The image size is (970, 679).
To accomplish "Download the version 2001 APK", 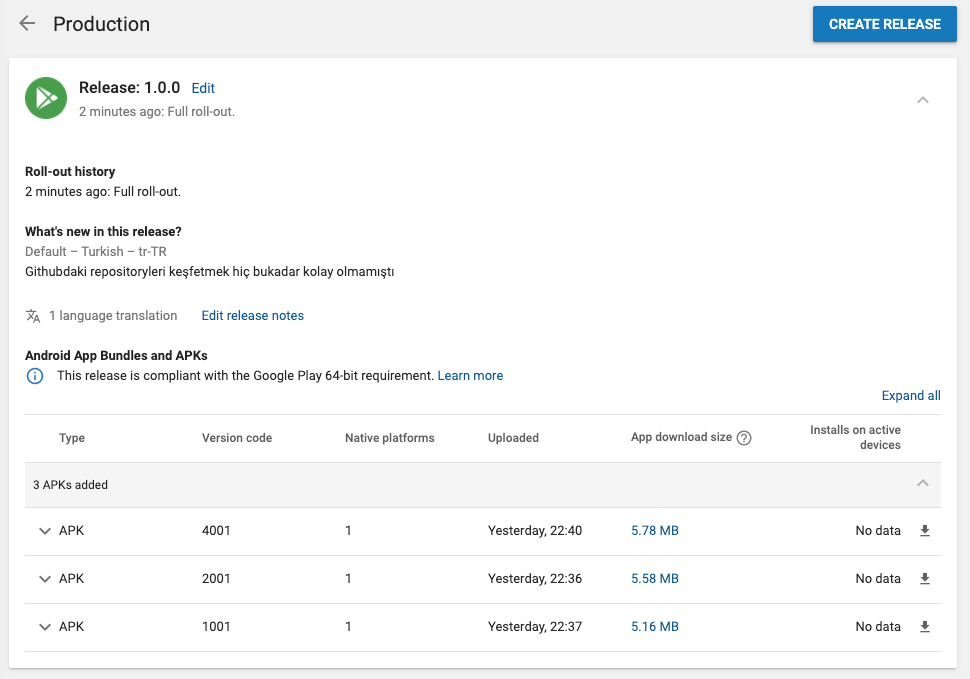I will [x=924, y=579].
